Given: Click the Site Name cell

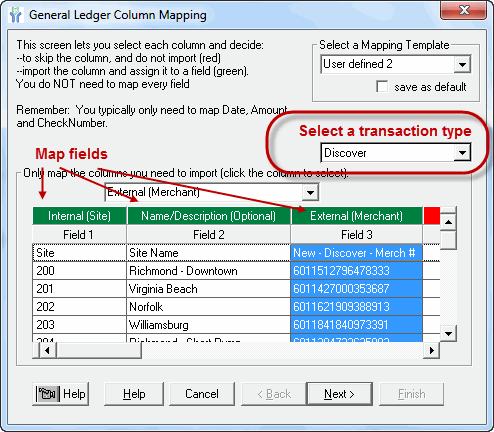Looking at the screenshot, I should pos(209,253).
